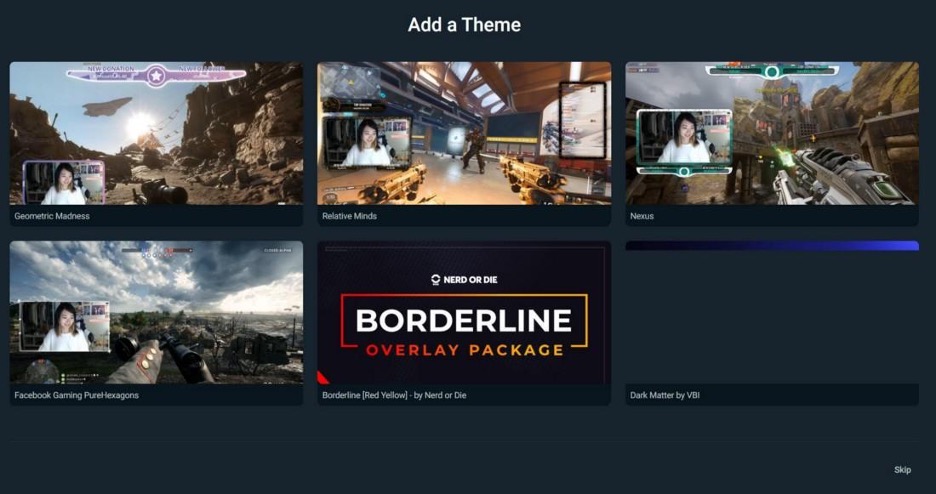Click the 'Relative Minds' label
The image size is (936, 494).
tap(349, 216)
